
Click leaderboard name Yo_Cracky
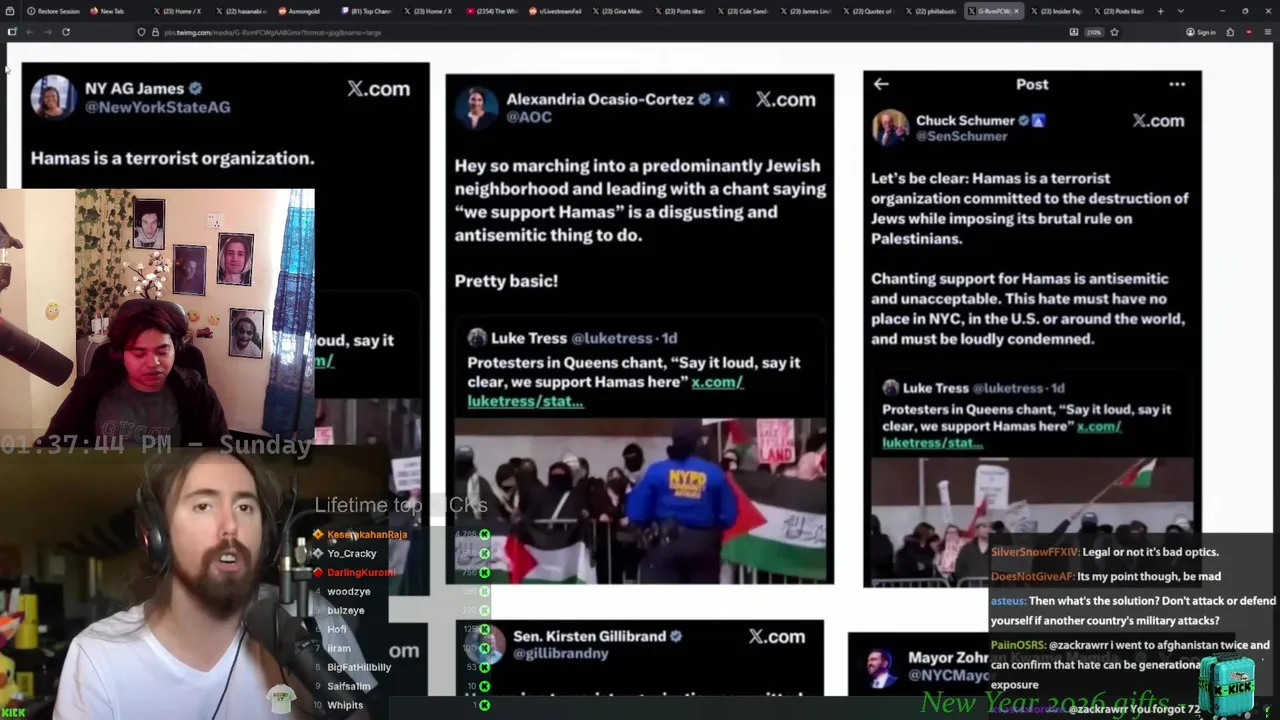click(352, 553)
